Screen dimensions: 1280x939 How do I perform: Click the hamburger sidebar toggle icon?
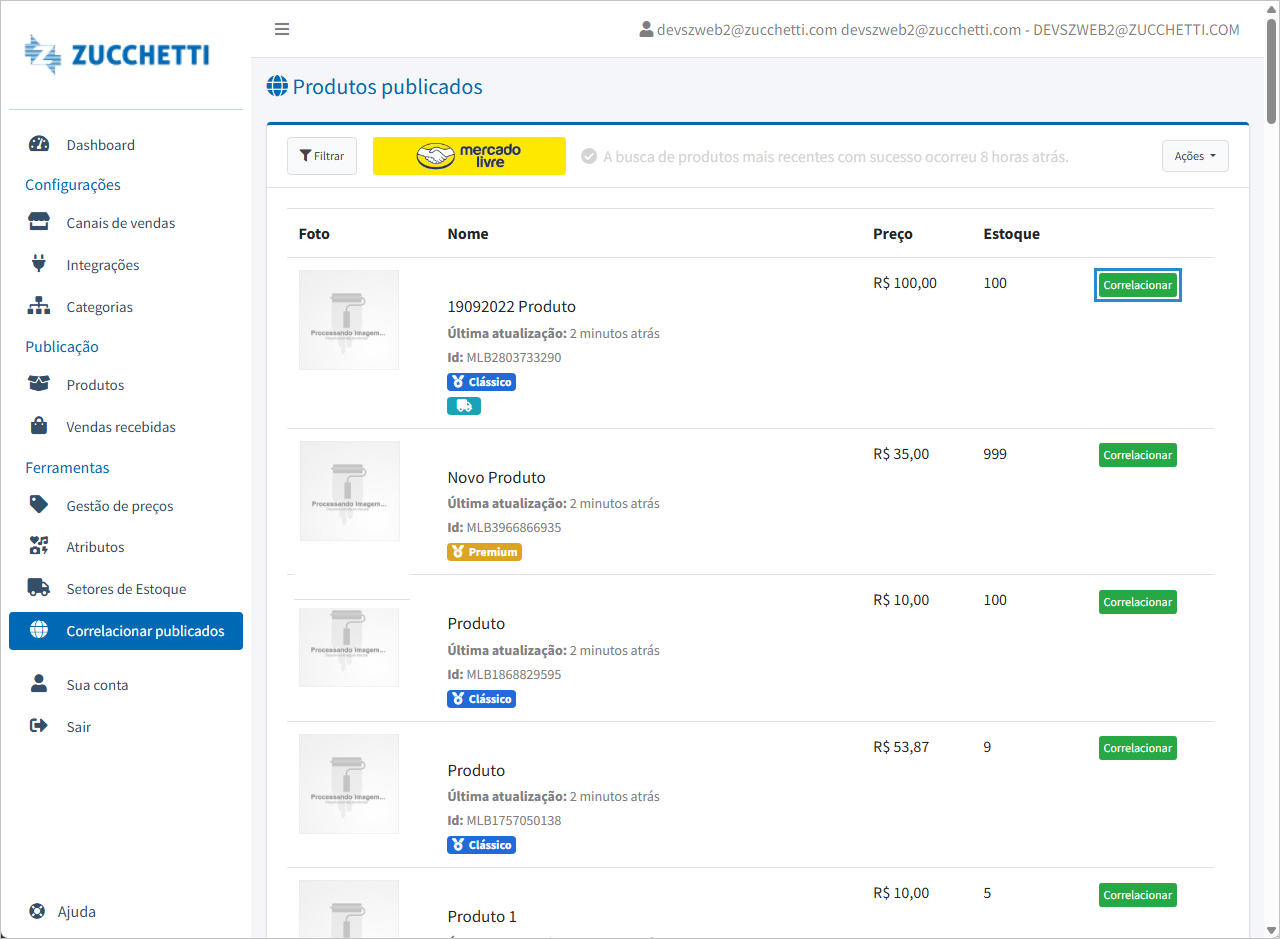tap(282, 29)
